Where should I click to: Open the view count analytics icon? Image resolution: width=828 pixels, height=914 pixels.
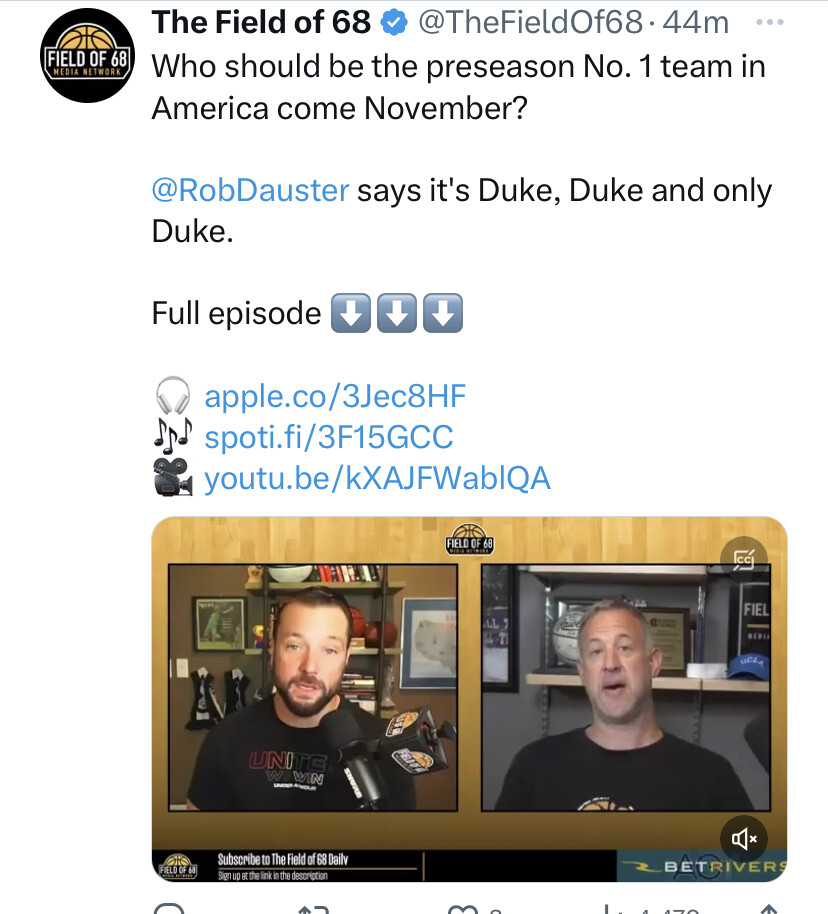(608, 909)
